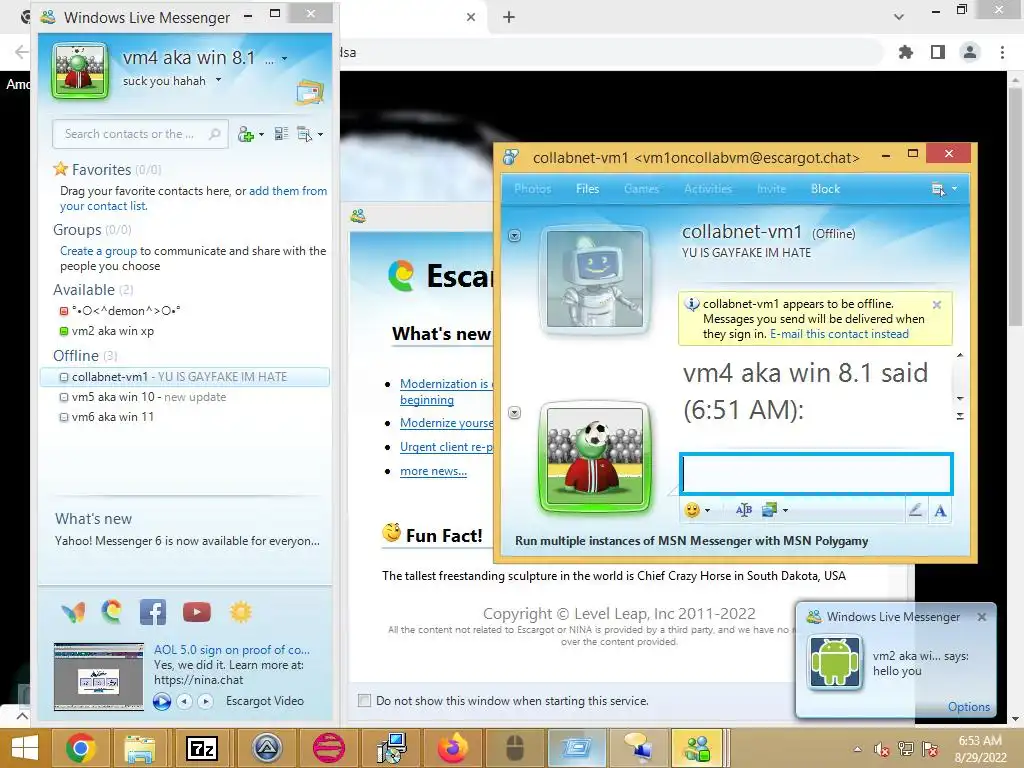This screenshot has height=768, width=1024.
Task: Collapse your own display picture arrow
Action: 515,413
